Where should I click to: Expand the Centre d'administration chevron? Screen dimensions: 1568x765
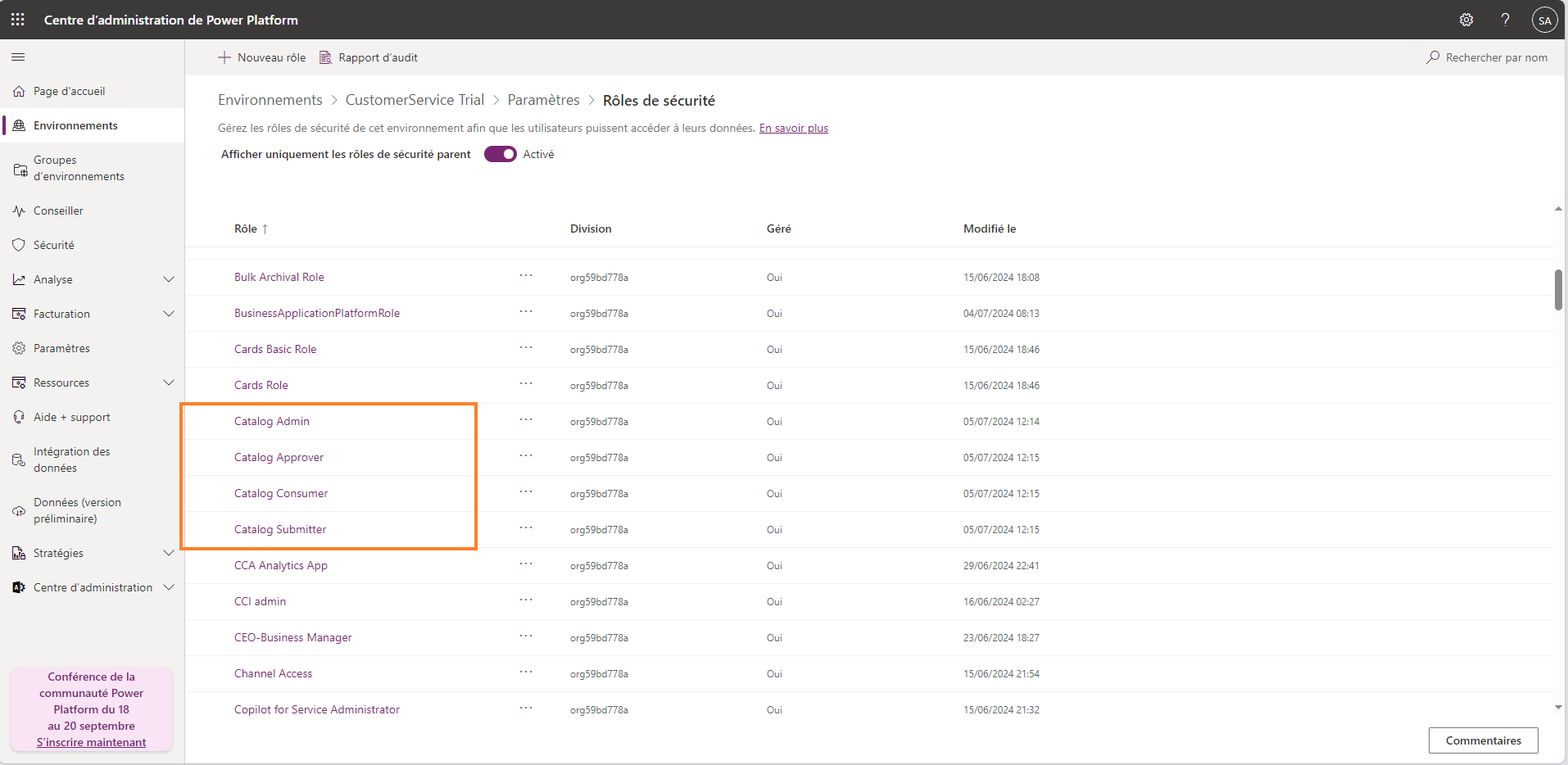(169, 588)
